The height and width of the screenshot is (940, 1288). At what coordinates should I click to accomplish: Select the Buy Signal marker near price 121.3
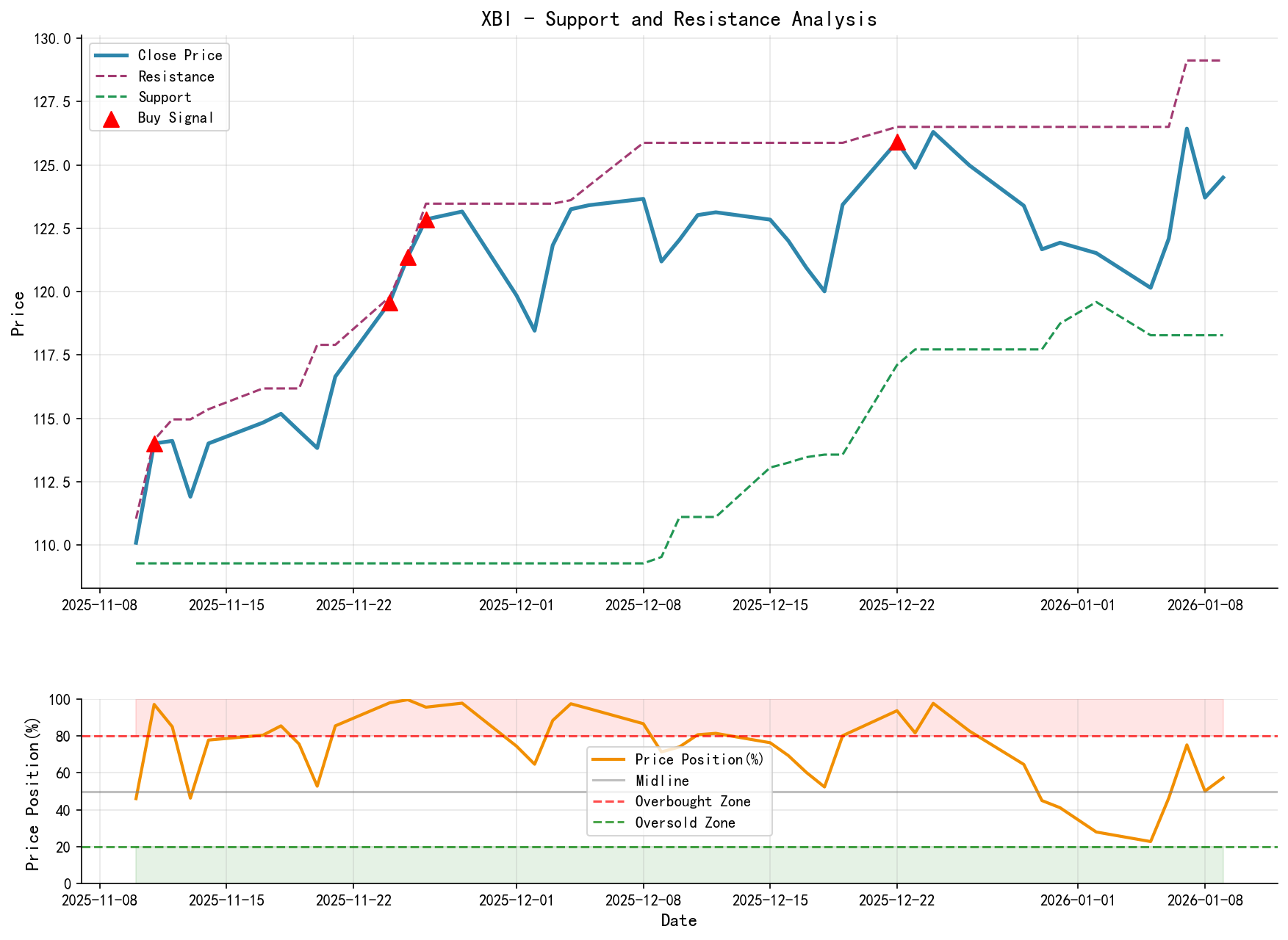407,258
